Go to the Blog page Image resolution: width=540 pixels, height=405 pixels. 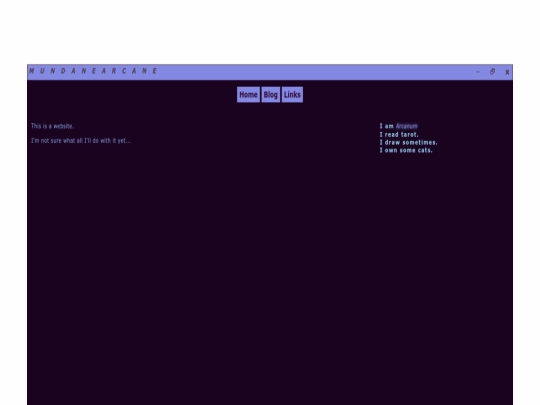pos(271,95)
